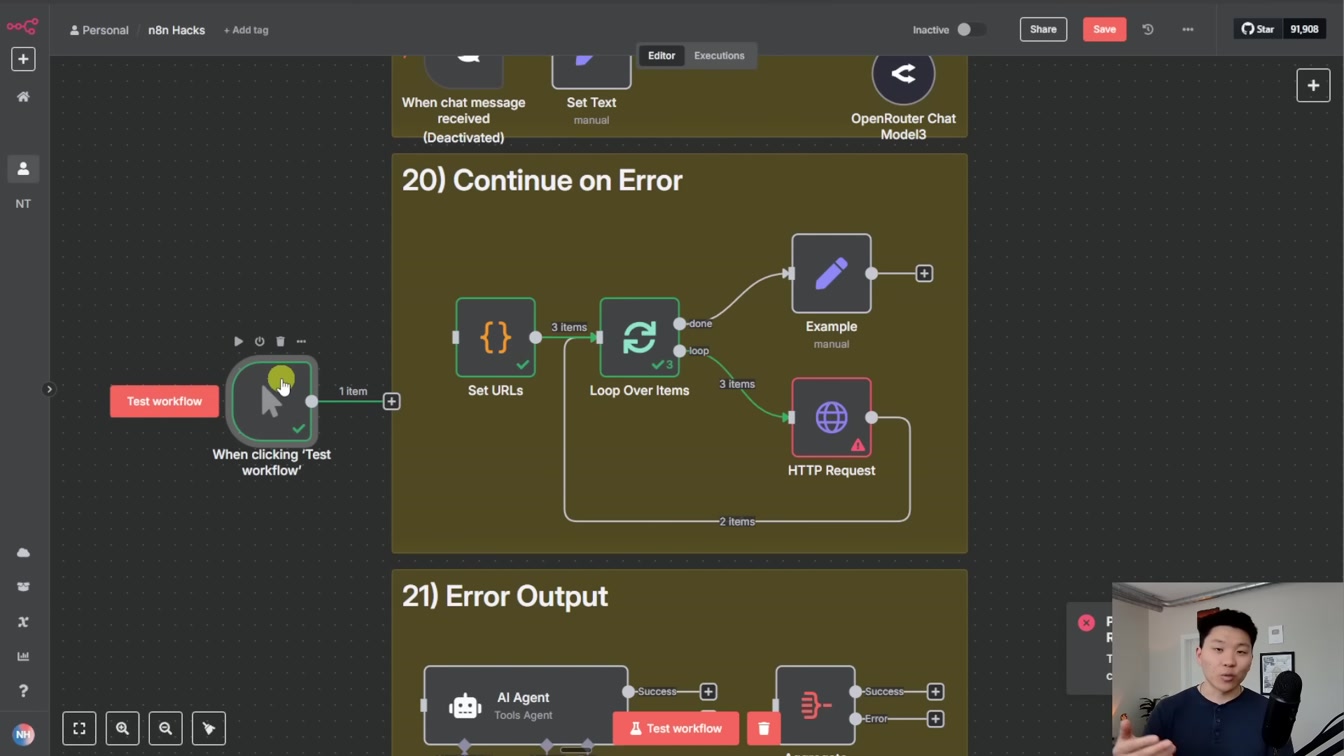The image size is (1344, 756).
Task: Select the Loop Over Items node
Action: pyautogui.click(x=639, y=337)
